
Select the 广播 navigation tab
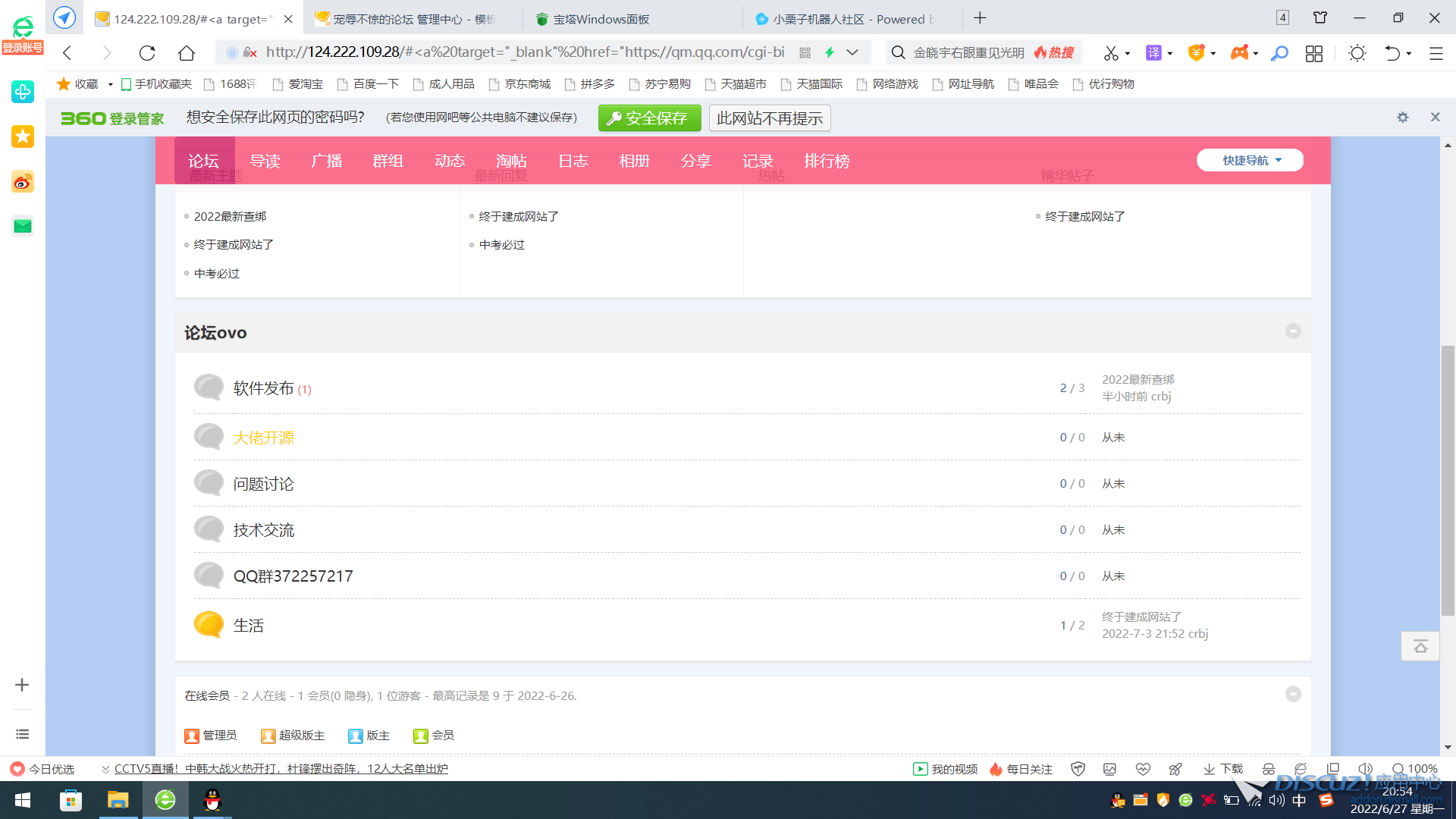tap(327, 161)
